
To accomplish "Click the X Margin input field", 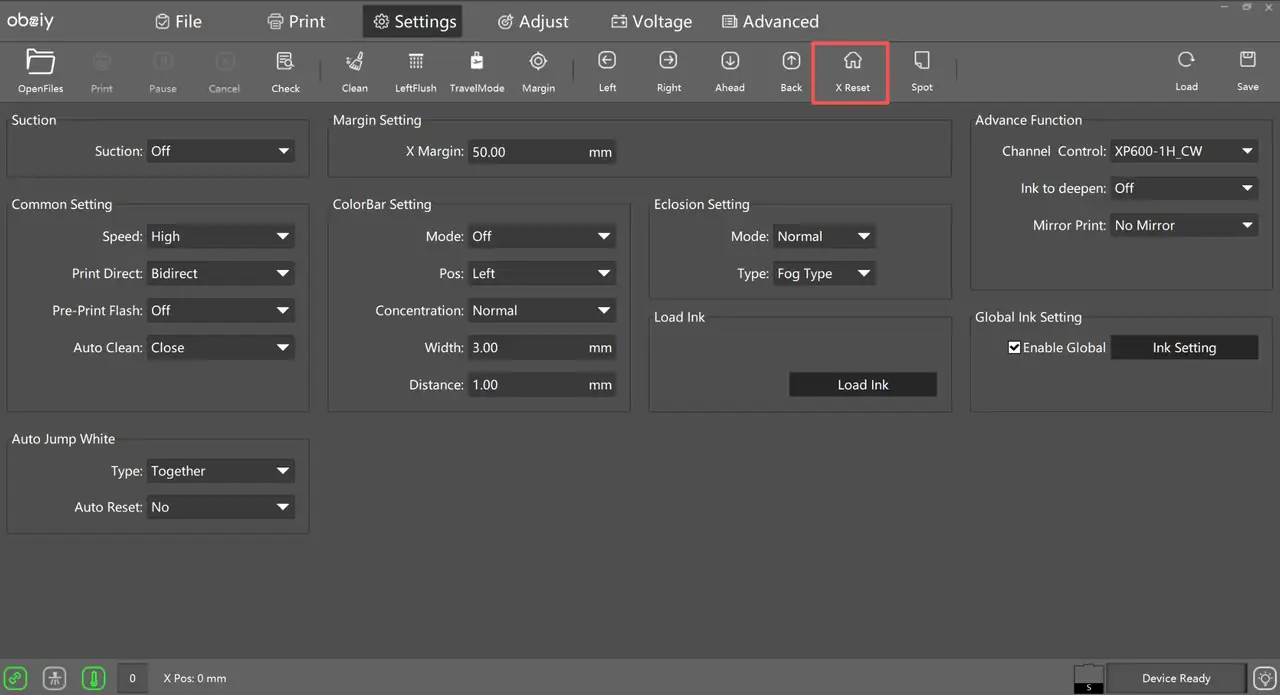I will 542,153.
